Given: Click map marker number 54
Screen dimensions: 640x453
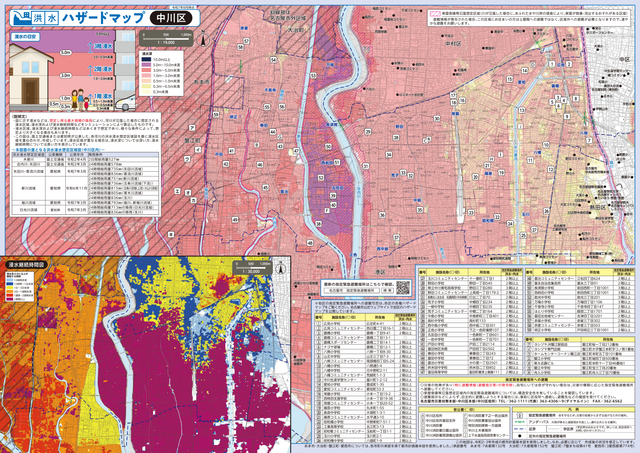Looking at the screenshot, I should (273, 60).
